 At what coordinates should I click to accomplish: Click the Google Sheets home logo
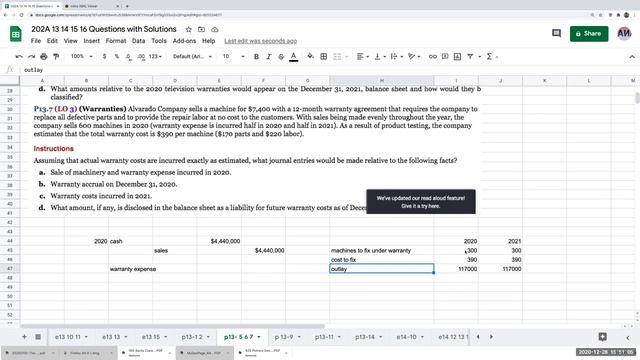click(16, 34)
